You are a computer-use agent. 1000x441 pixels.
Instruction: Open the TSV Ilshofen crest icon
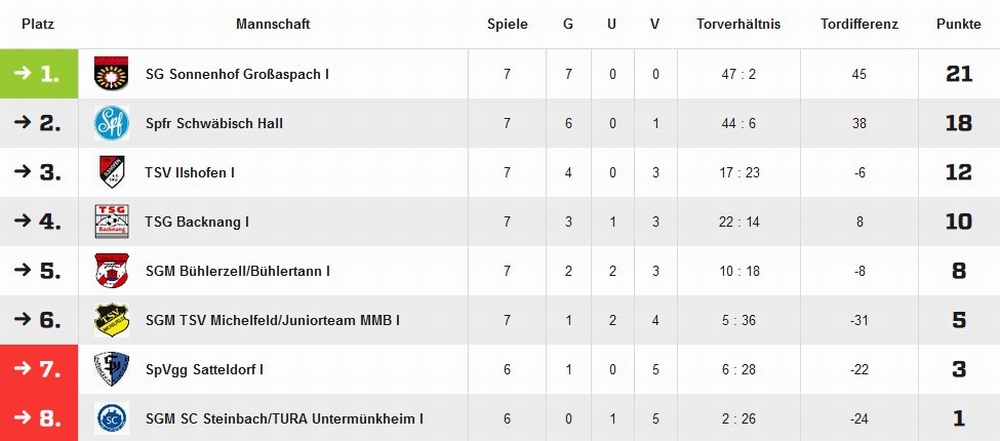(x=112, y=172)
